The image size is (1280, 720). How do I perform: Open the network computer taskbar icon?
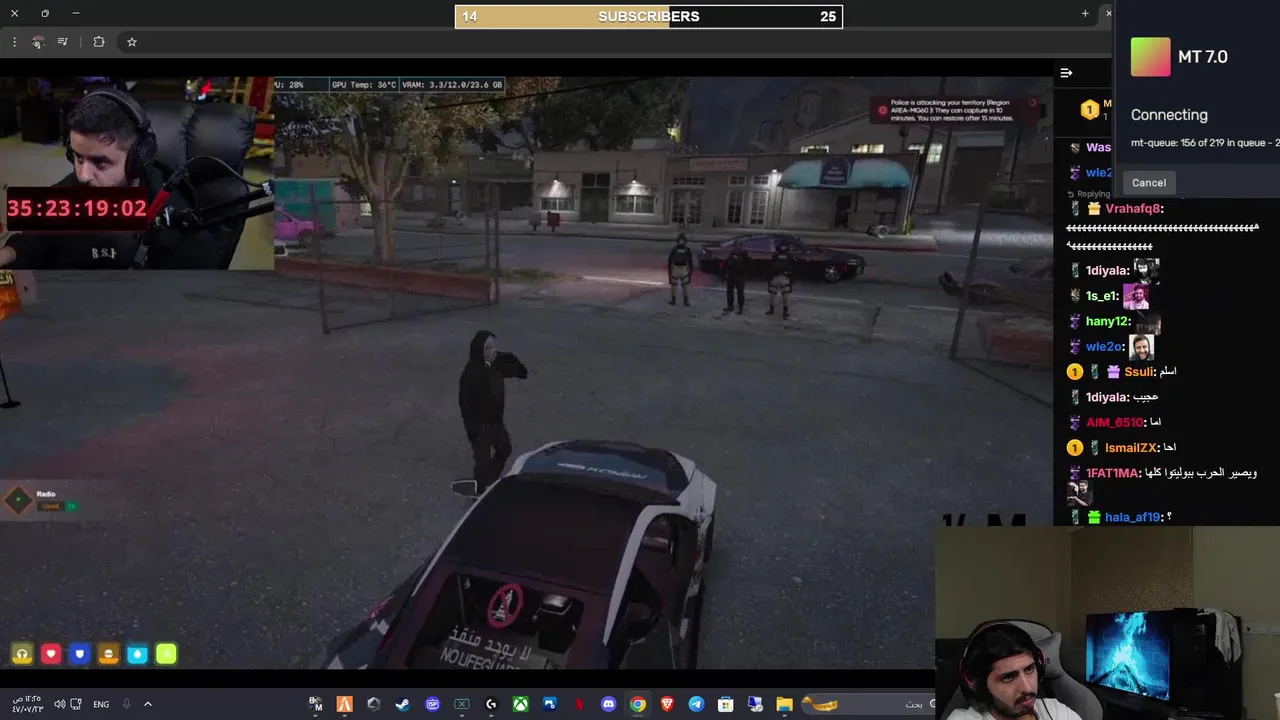(x=755, y=704)
